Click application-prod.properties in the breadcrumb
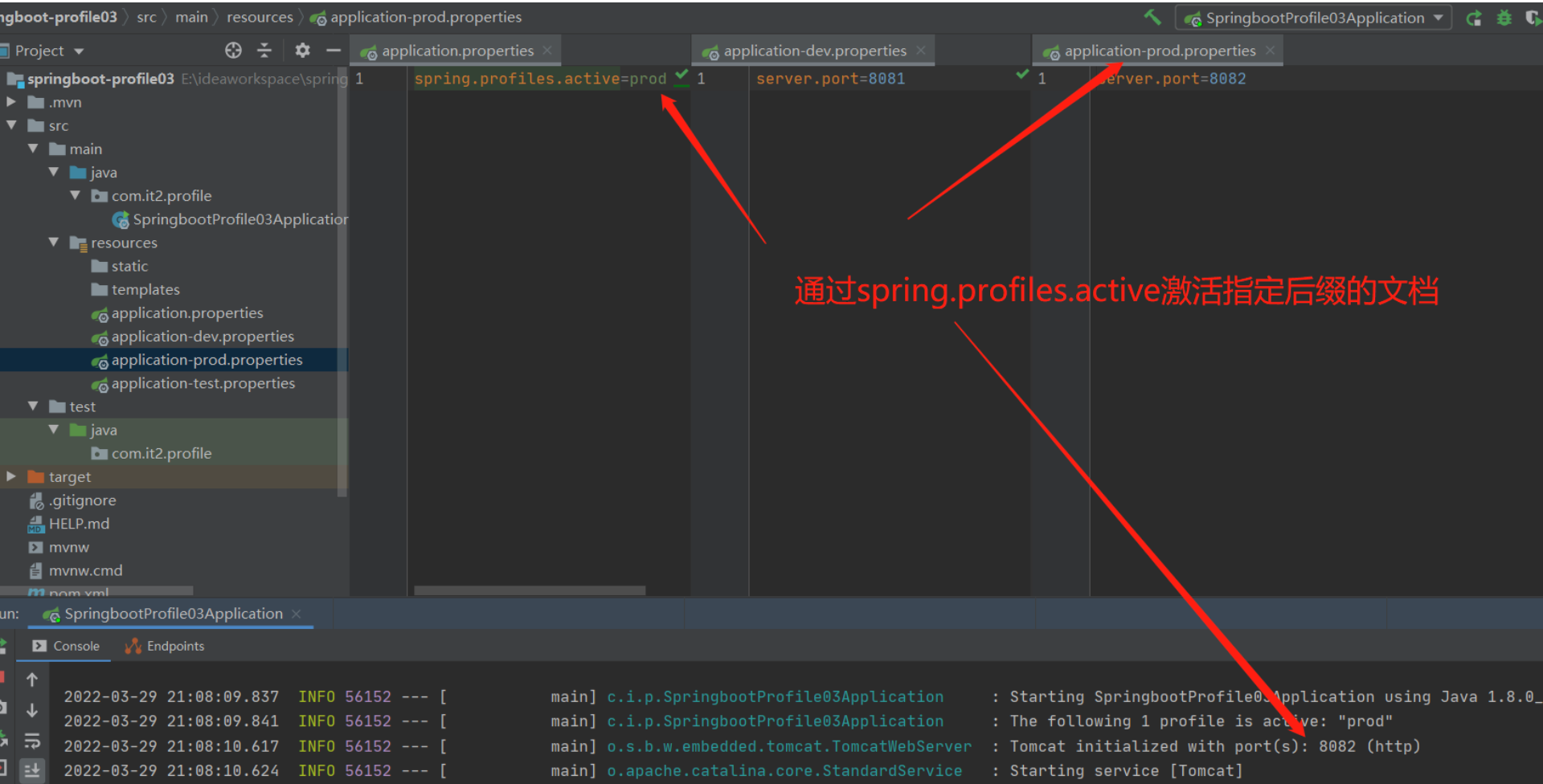The width and height of the screenshot is (1543, 784). point(416,17)
